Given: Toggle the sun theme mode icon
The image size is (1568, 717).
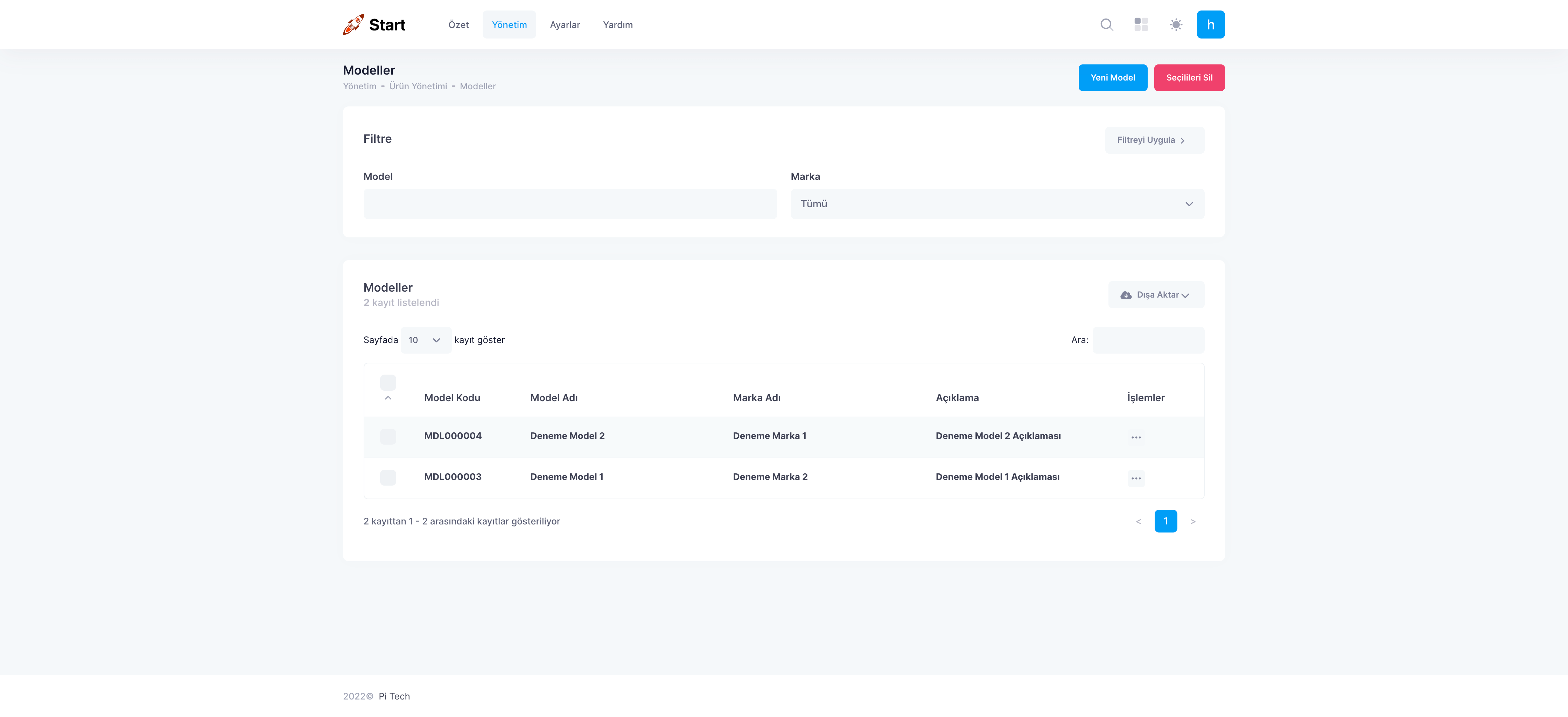Looking at the screenshot, I should 1175,25.
